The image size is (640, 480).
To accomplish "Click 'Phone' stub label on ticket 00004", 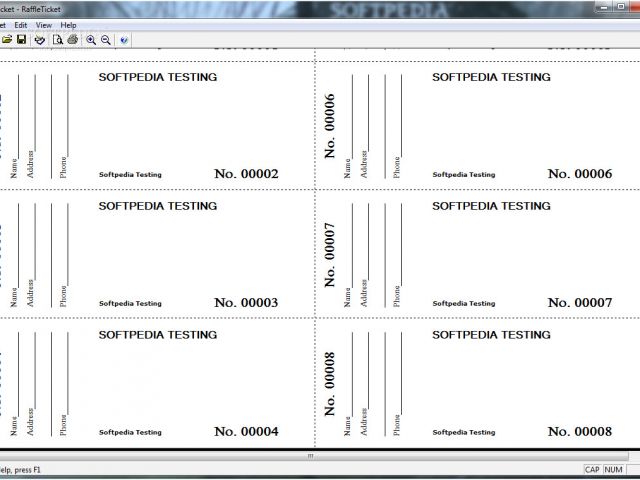I will (x=63, y=425).
